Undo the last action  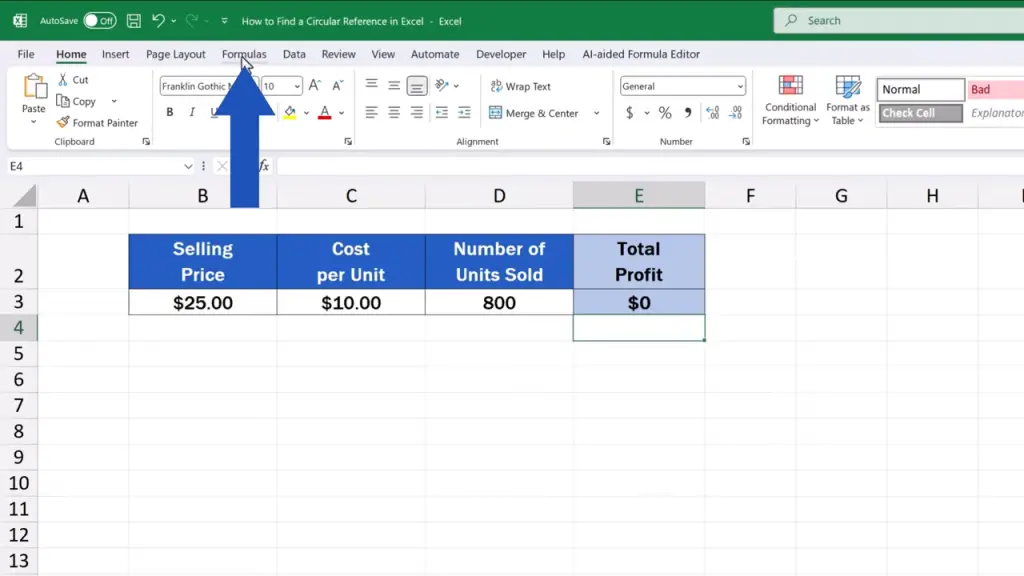[158, 20]
